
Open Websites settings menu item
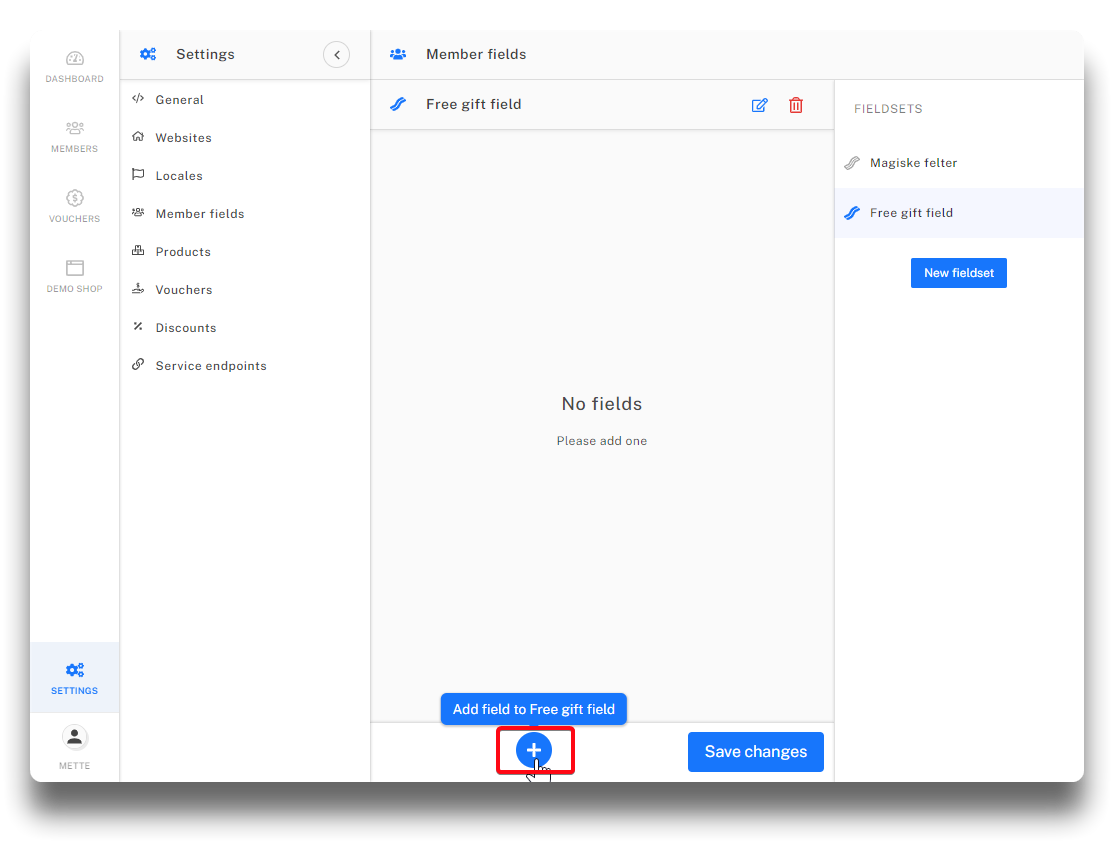tap(183, 138)
